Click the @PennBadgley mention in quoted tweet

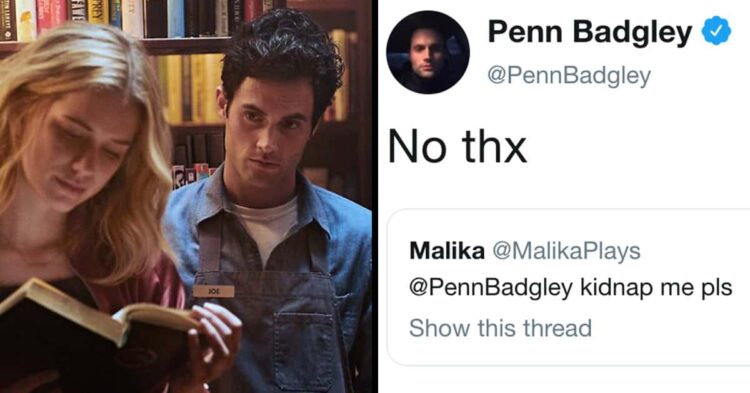tap(491, 288)
